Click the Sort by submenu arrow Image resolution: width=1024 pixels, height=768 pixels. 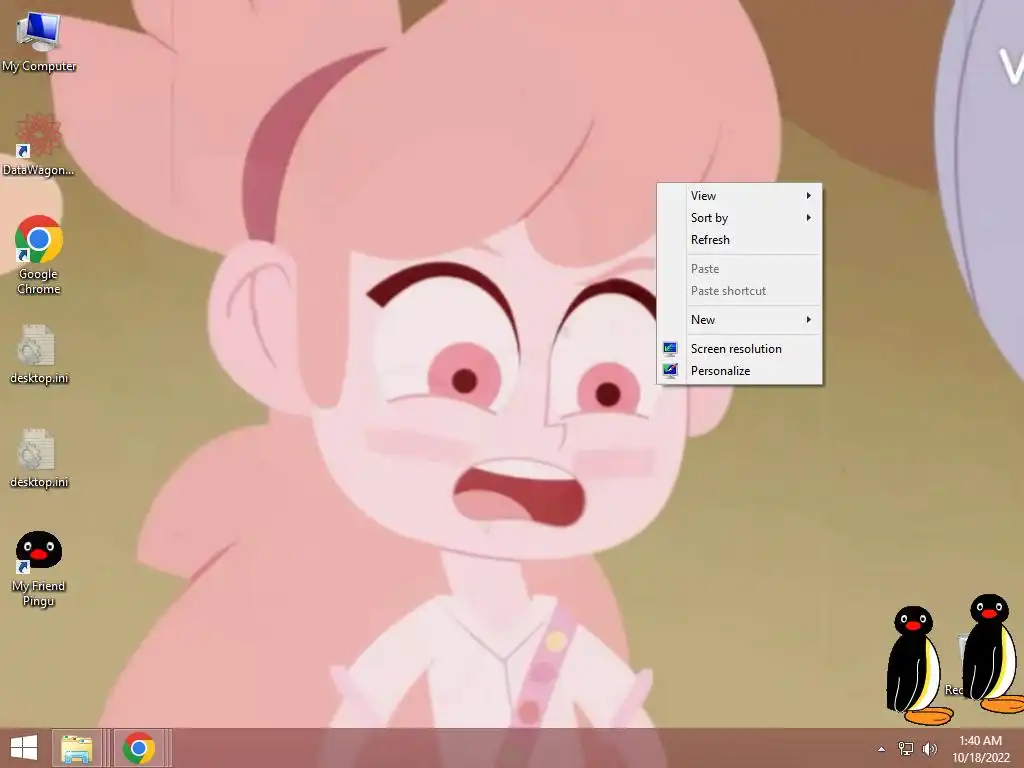tap(808, 217)
